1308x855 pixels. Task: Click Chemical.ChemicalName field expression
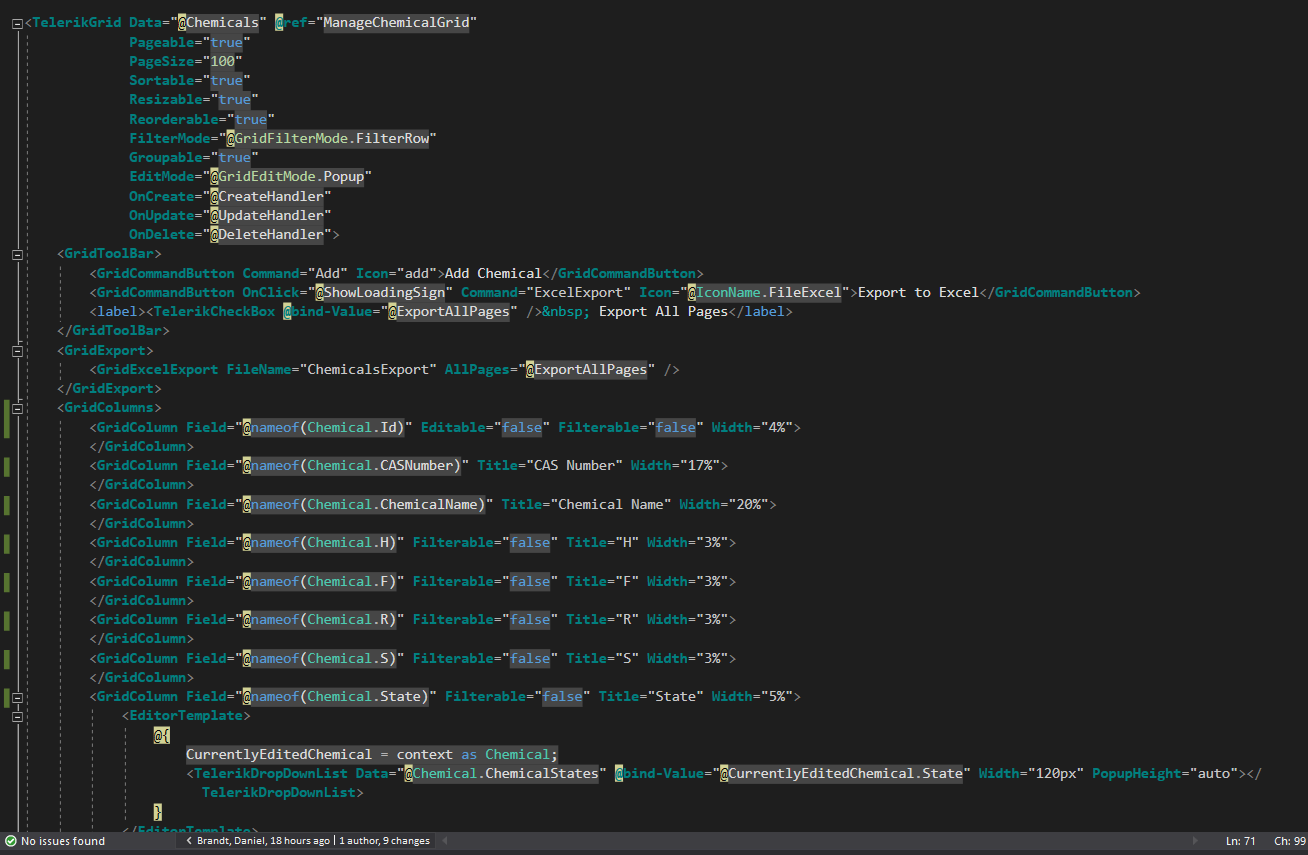(363, 504)
